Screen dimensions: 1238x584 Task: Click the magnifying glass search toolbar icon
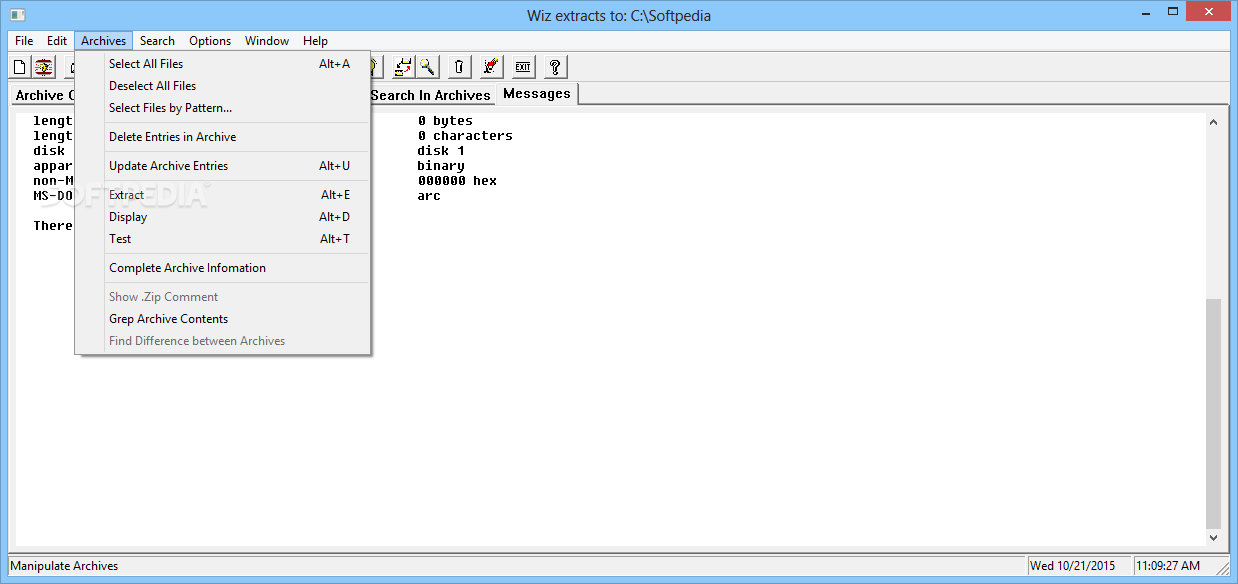tap(427, 67)
